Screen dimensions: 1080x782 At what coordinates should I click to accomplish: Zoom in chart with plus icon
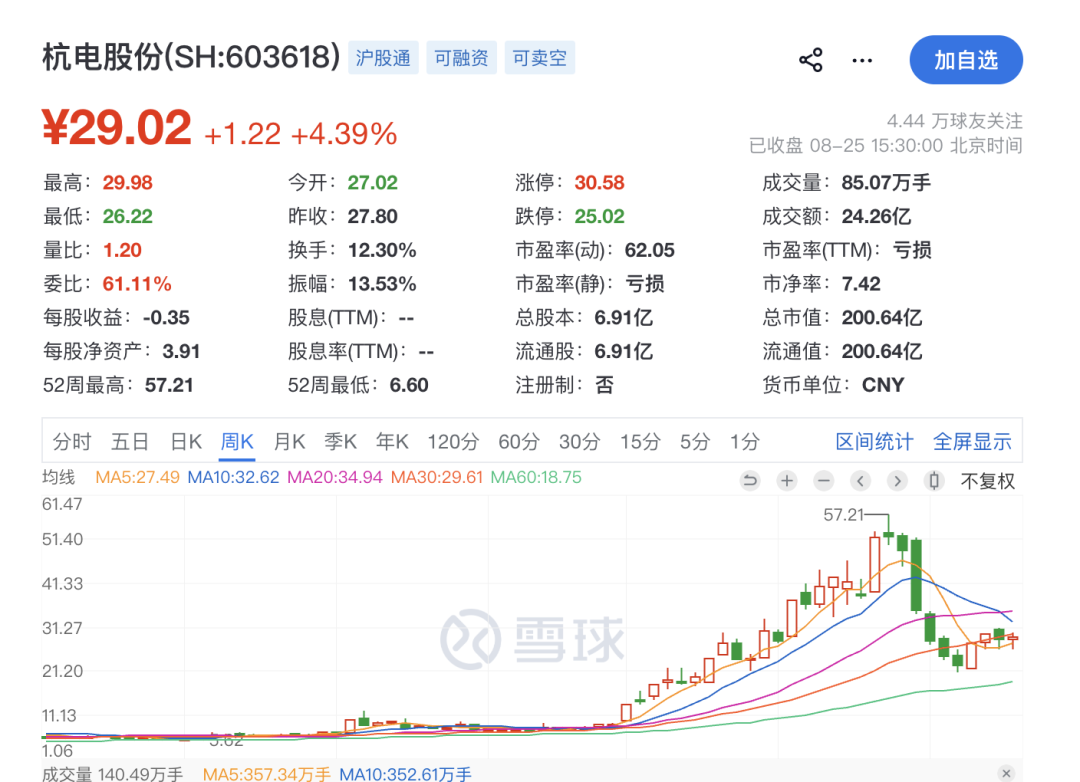787,480
